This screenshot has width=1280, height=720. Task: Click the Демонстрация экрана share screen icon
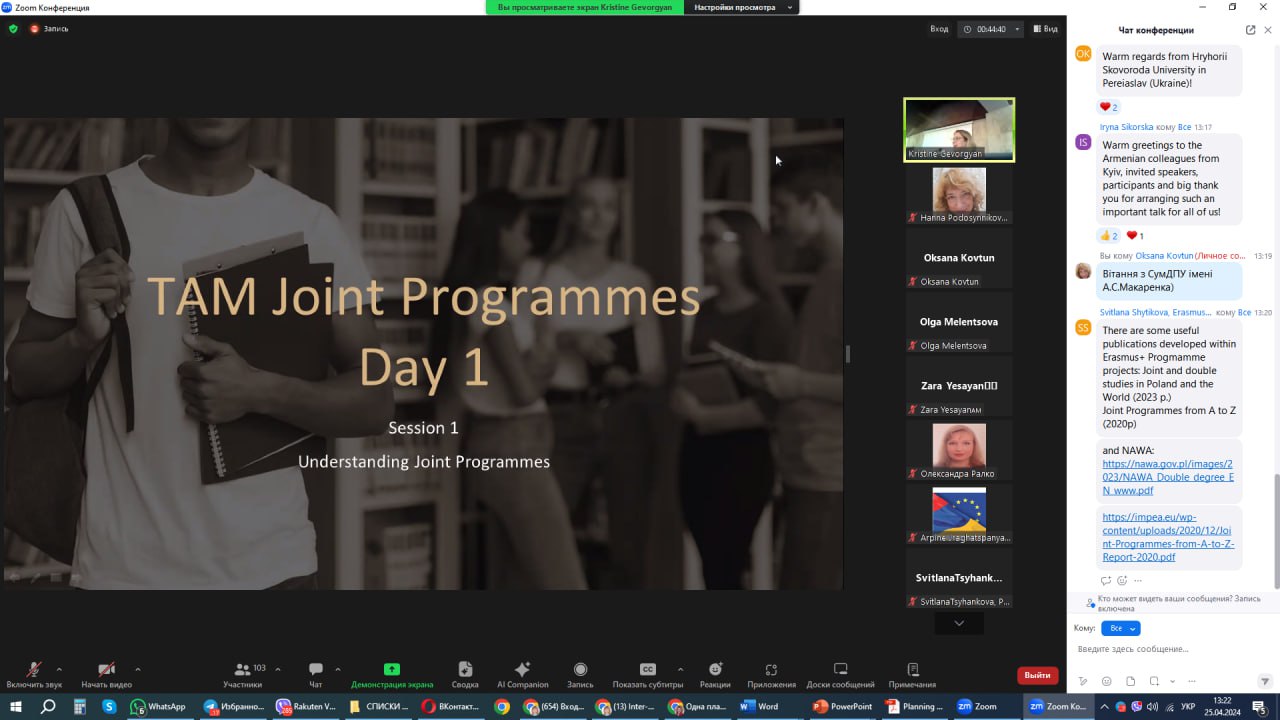(x=392, y=670)
